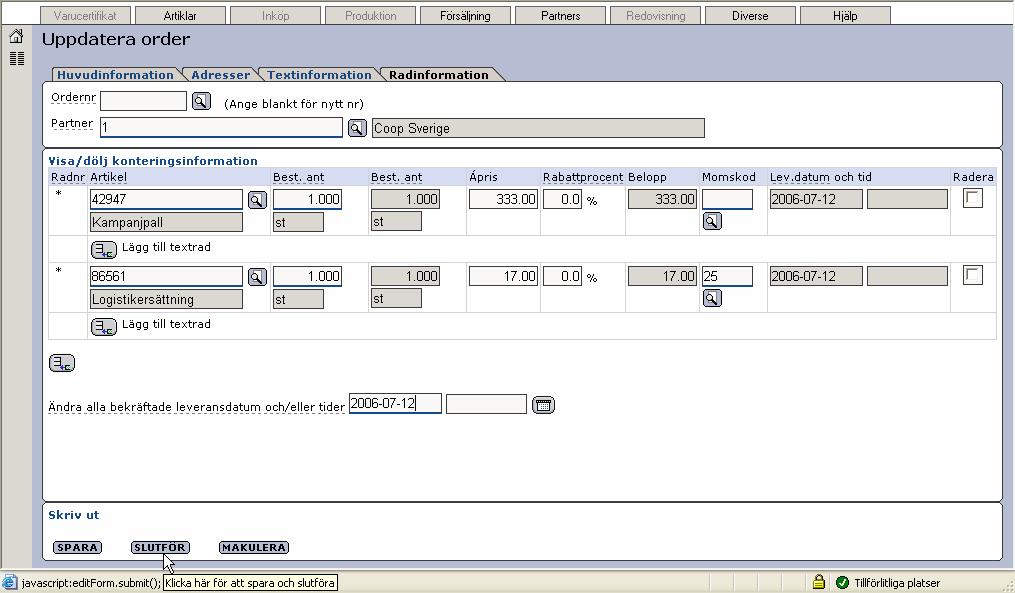Image resolution: width=1015 pixels, height=593 pixels.
Task: Click the Belopp value 333.00
Action: click(662, 199)
